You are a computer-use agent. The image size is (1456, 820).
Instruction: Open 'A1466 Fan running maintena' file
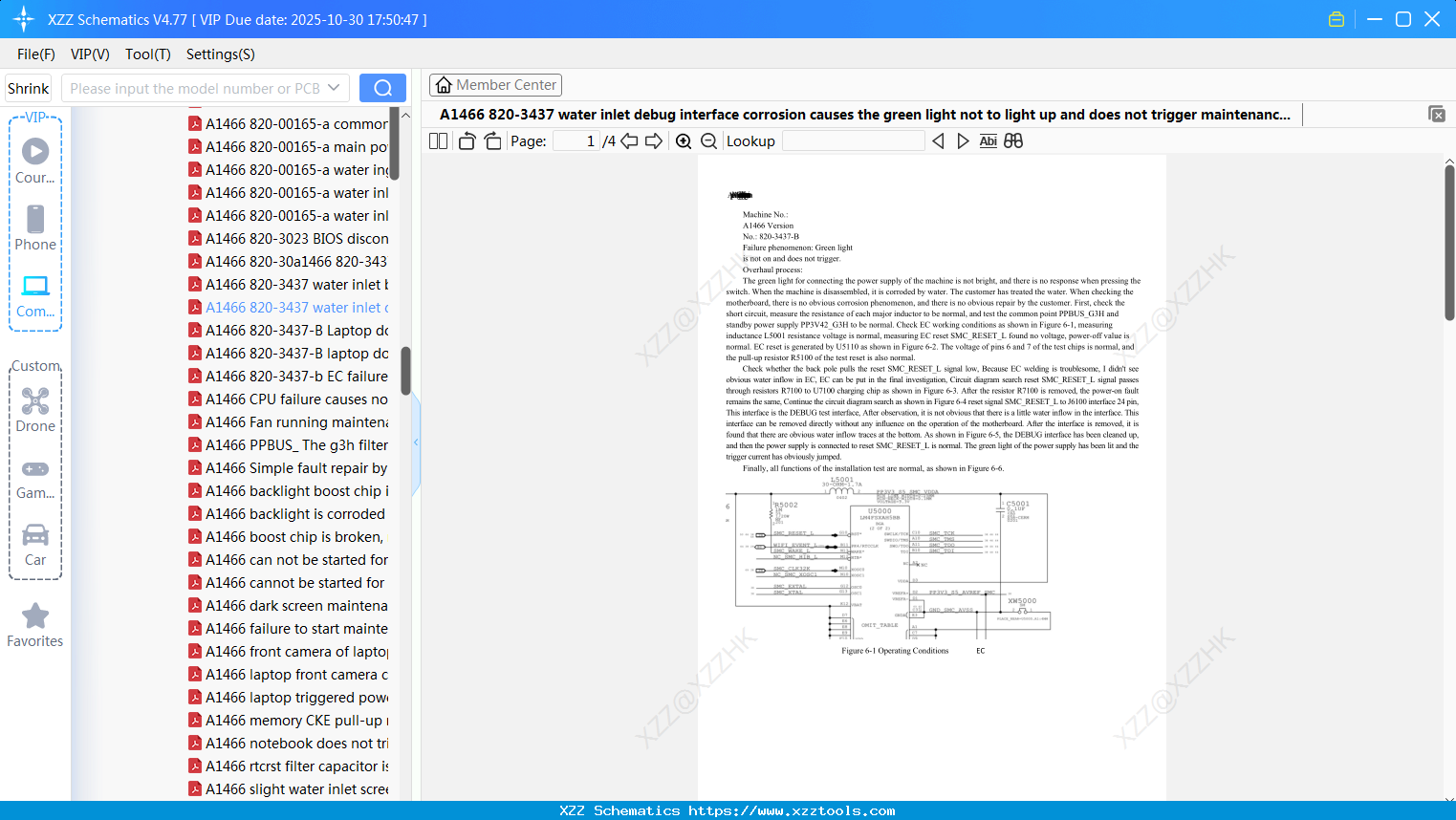click(x=288, y=422)
